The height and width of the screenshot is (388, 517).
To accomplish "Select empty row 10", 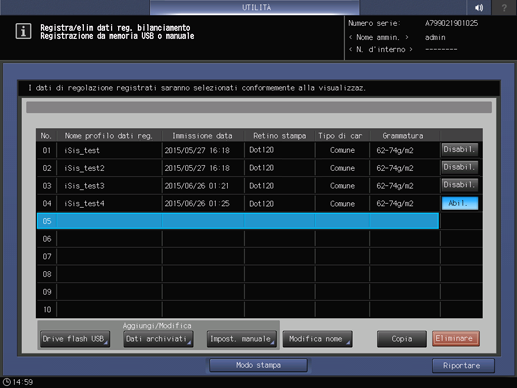I will coord(238,309).
